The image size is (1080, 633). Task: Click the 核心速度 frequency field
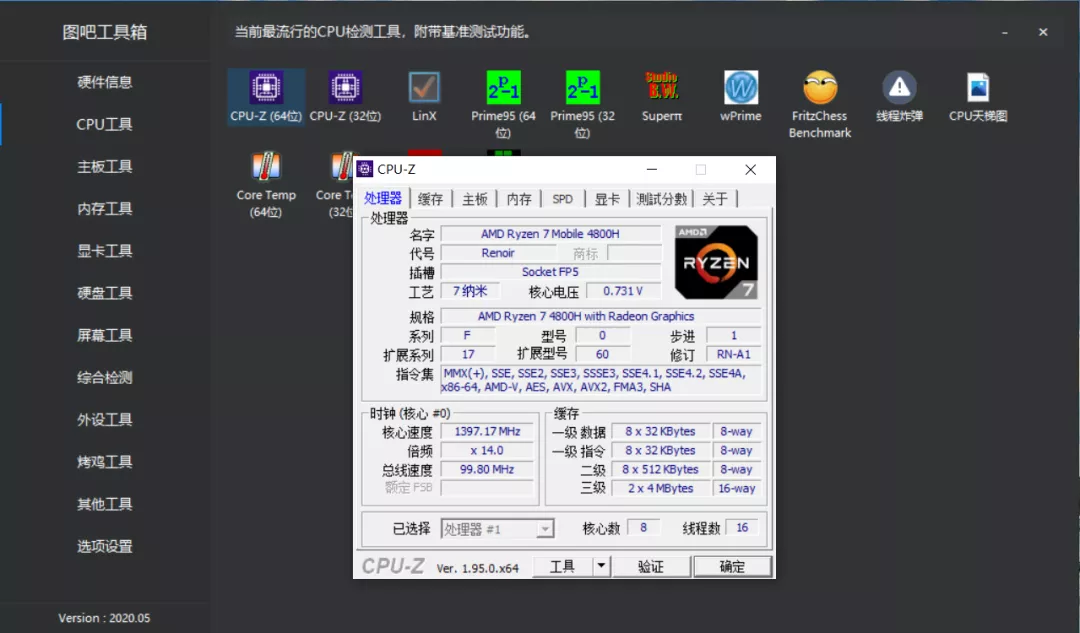point(487,431)
